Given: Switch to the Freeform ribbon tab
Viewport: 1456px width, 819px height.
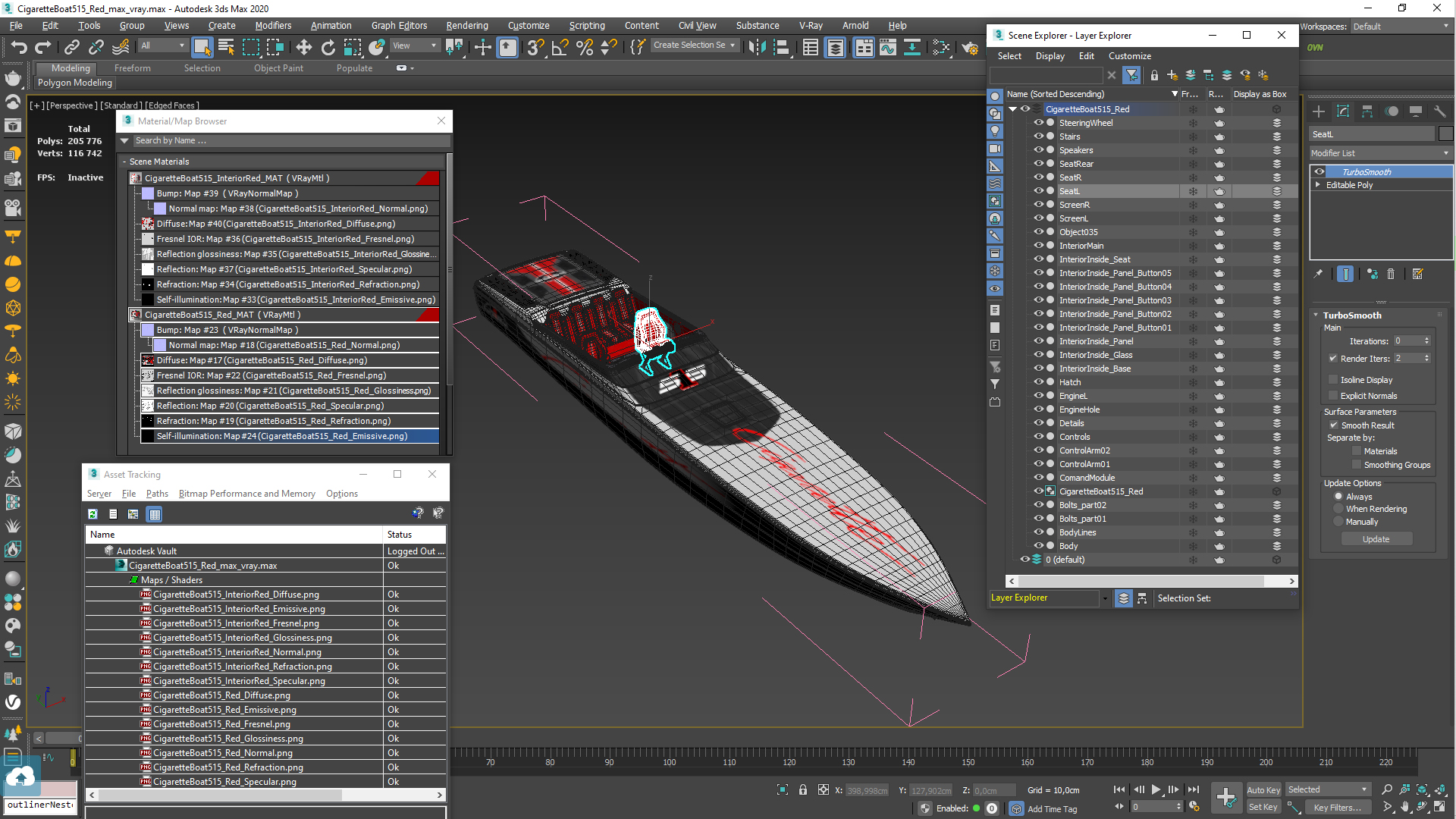Looking at the screenshot, I should (133, 68).
